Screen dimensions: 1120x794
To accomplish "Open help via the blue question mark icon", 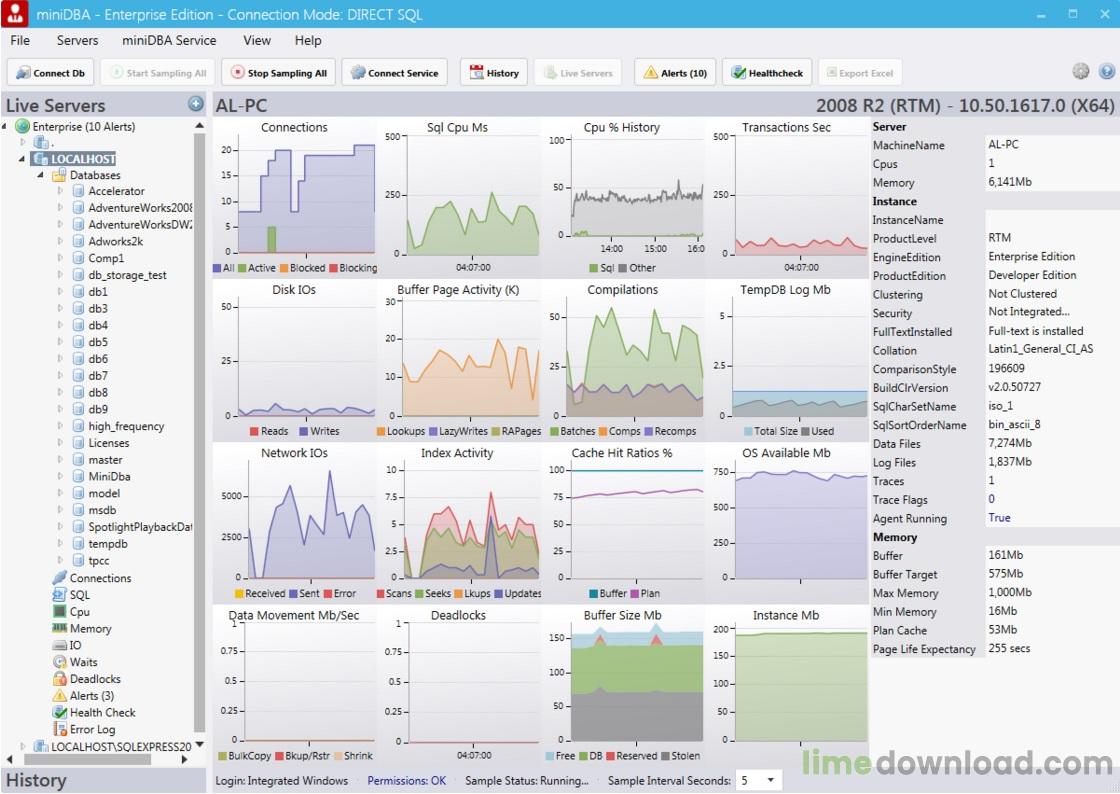I will [1106, 72].
